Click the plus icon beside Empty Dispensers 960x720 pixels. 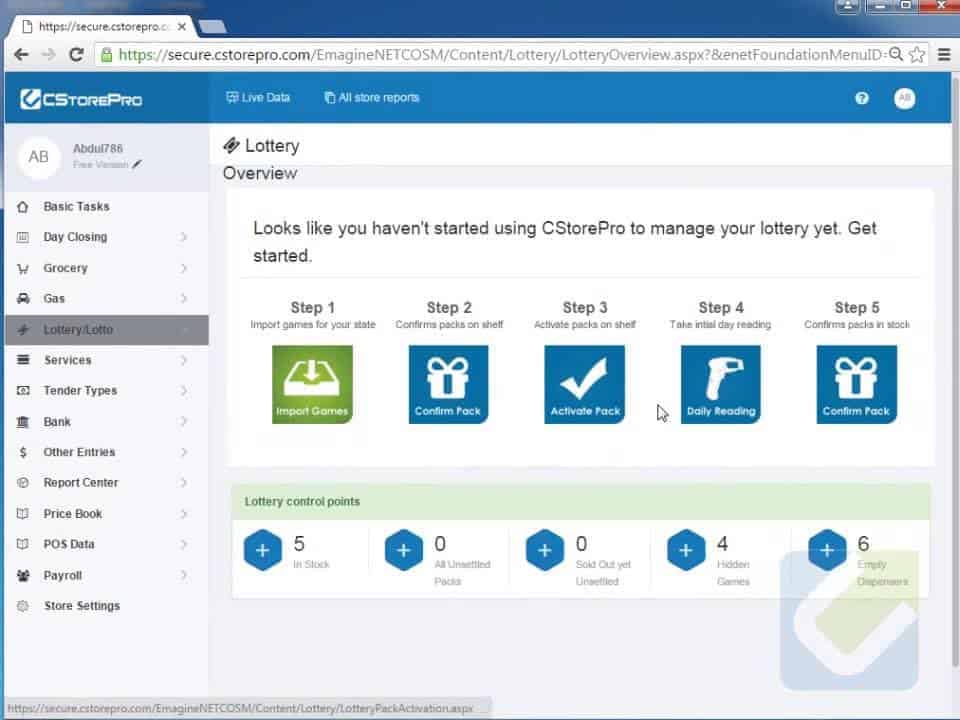point(827,550)
